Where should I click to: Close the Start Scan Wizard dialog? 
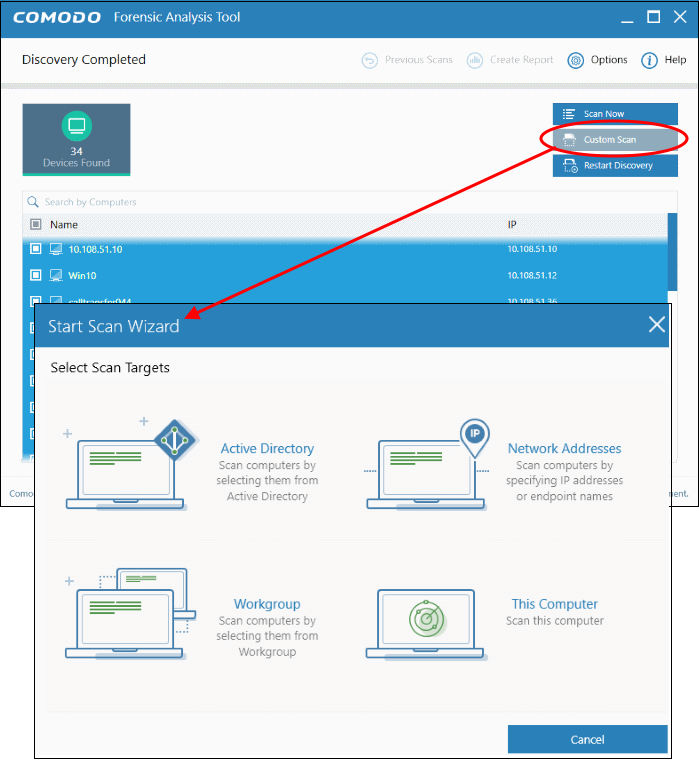coord(657,324)
